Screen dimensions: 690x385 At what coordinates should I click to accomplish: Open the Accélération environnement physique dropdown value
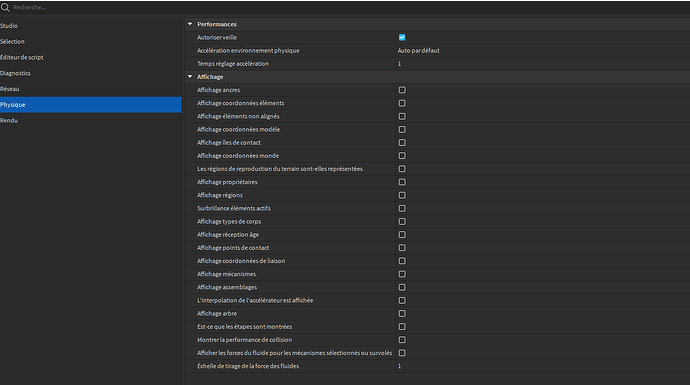[x=543, y=51]
